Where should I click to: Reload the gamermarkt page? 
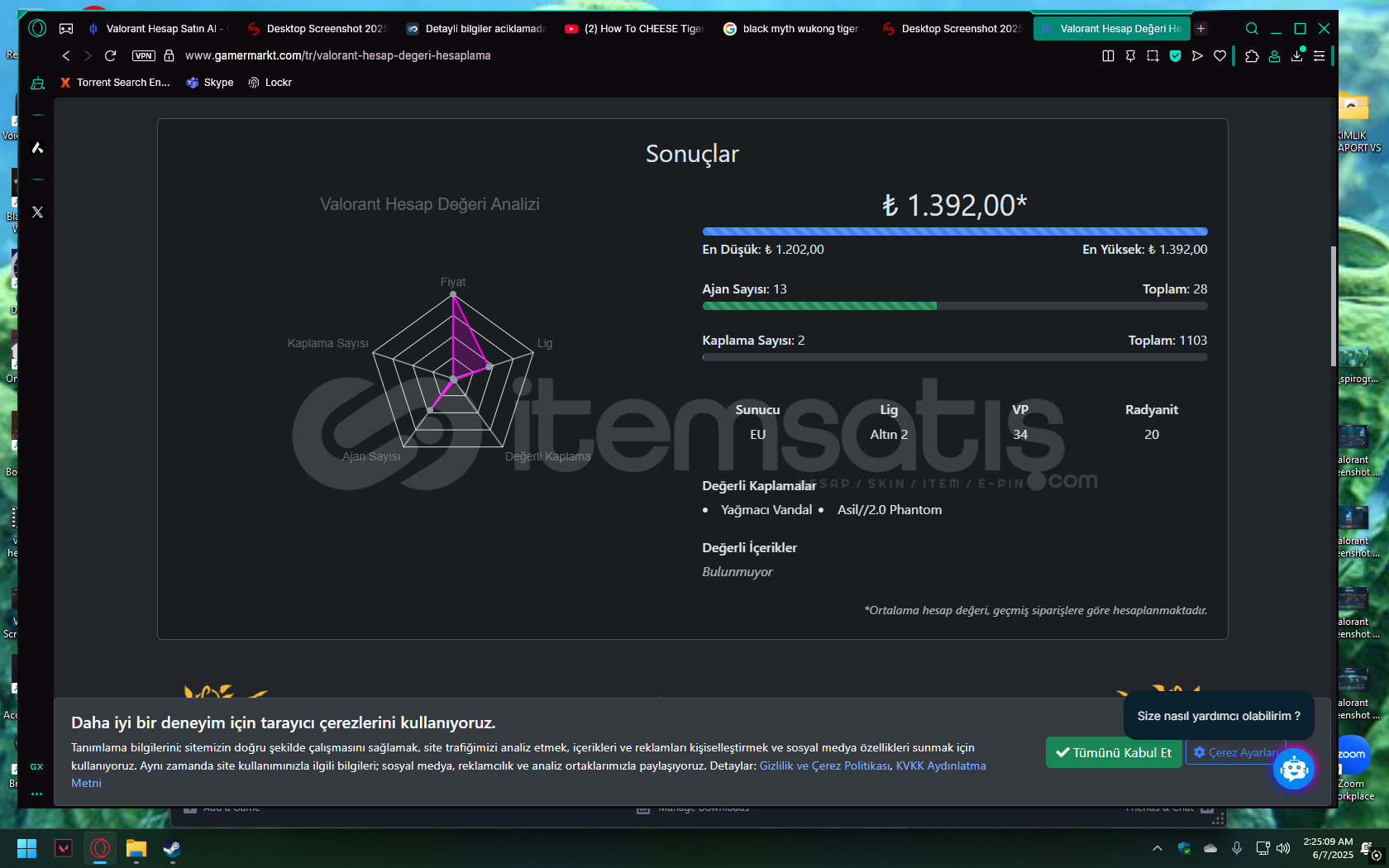[110, 55]
